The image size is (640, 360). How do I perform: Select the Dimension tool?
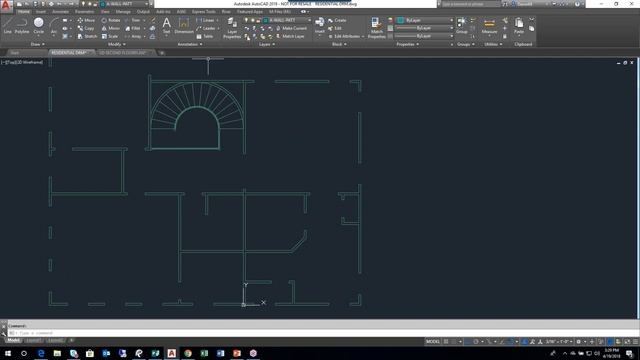[184, 25]
